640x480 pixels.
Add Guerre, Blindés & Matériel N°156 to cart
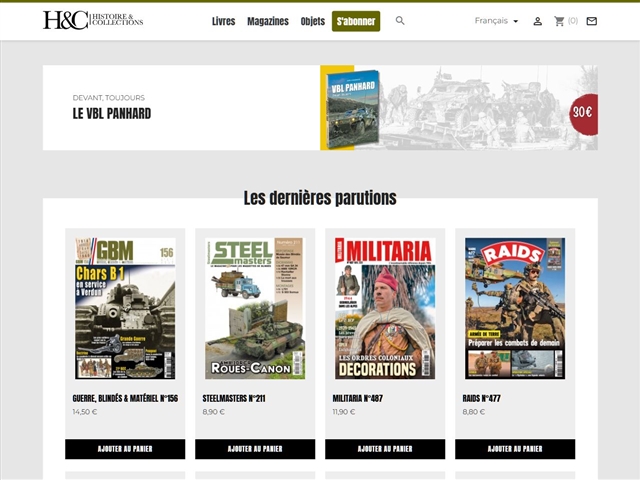pyautogui.click(x=125, y=449)
